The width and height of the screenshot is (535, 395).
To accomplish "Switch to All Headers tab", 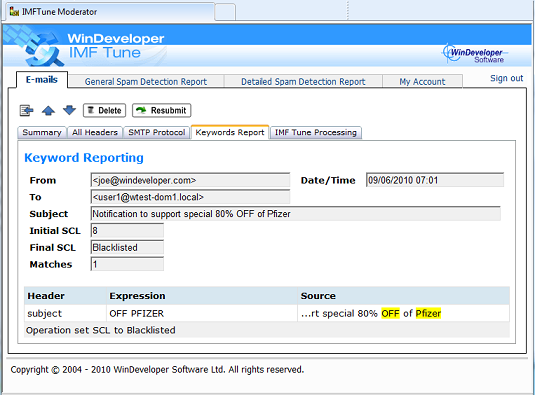I will click(x=95, y=132).
